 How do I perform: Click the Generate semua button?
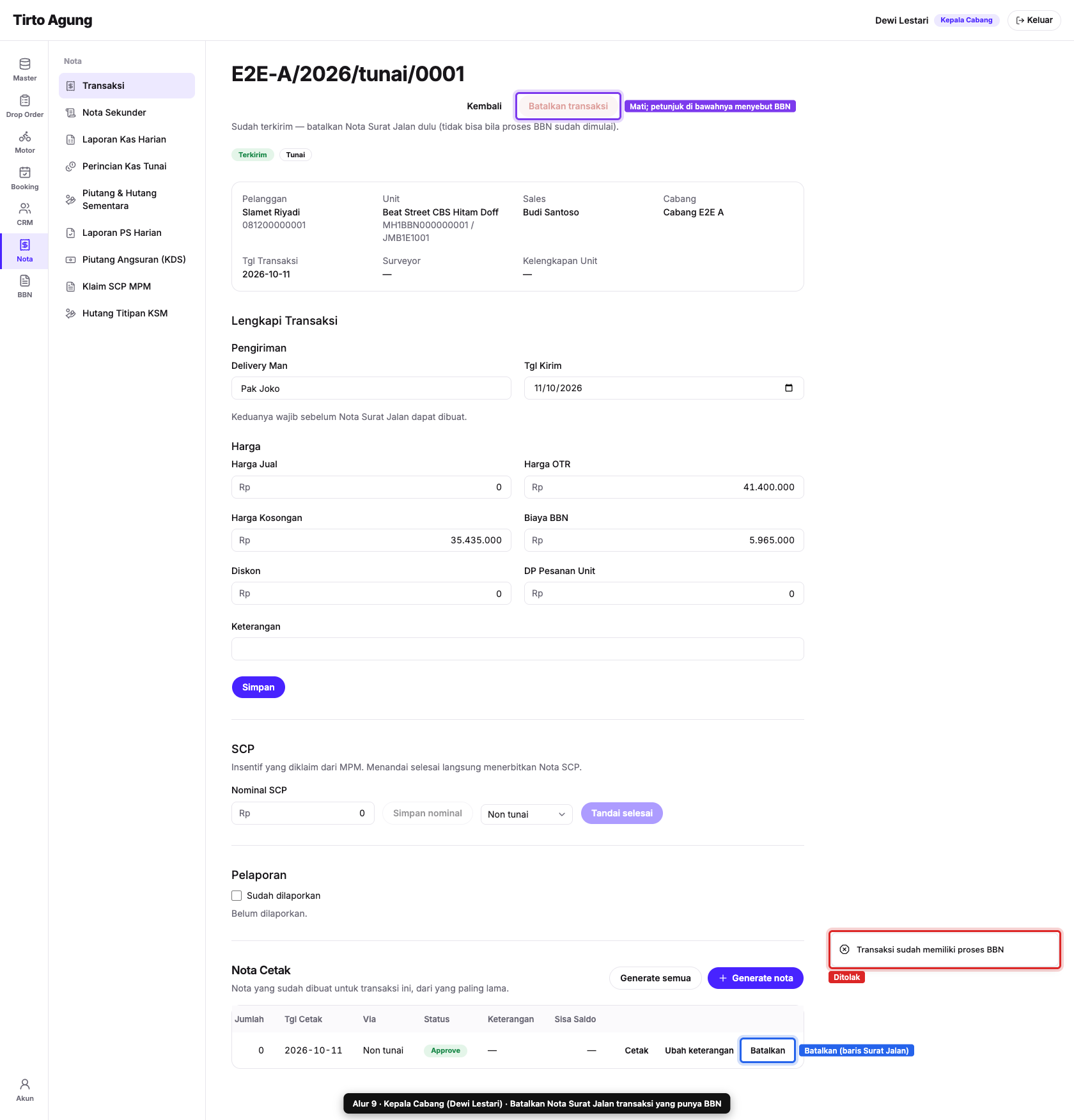655,978
